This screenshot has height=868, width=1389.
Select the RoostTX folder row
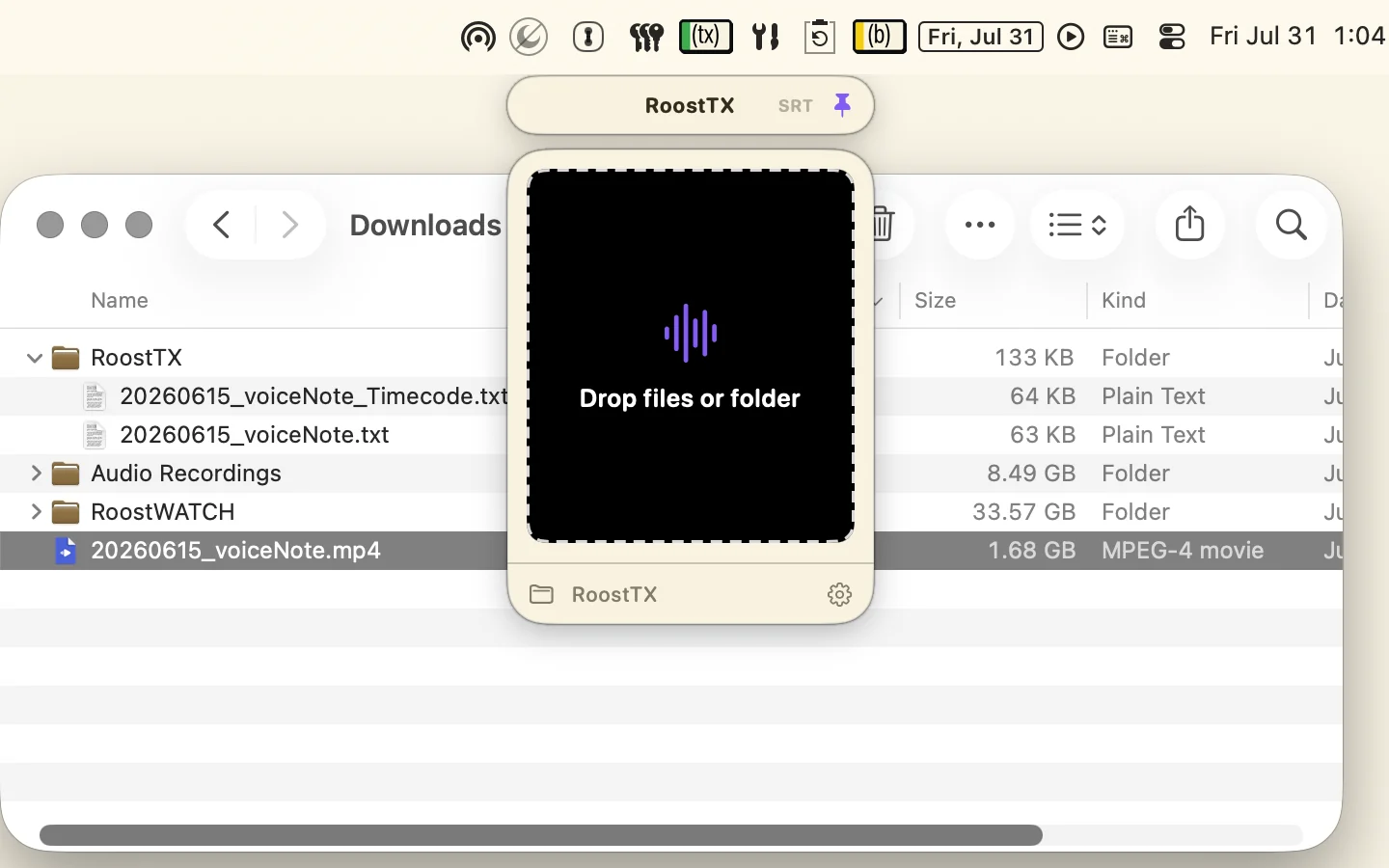[671, 357]
